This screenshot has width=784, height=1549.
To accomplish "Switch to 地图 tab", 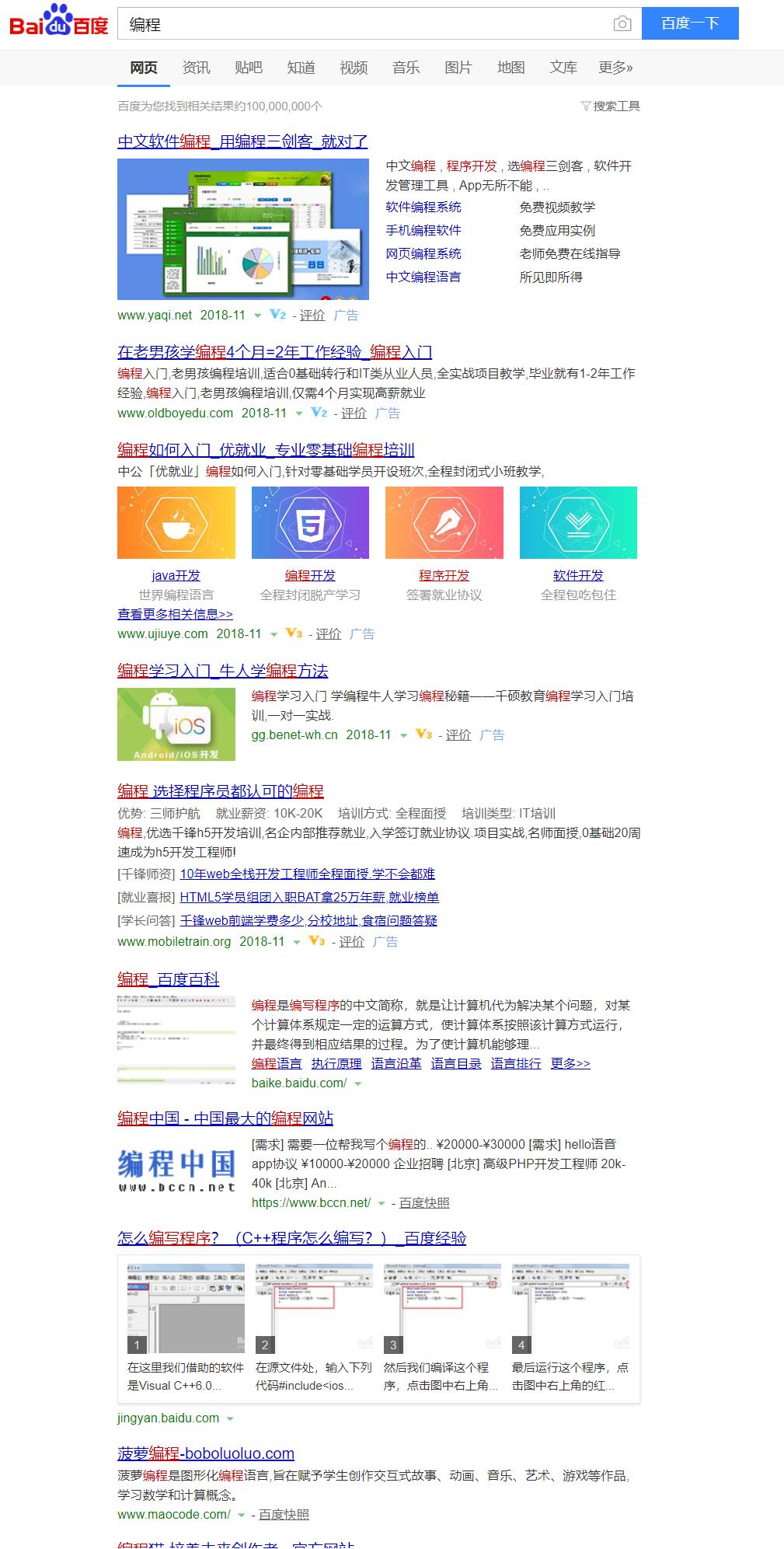I will 510,68.
